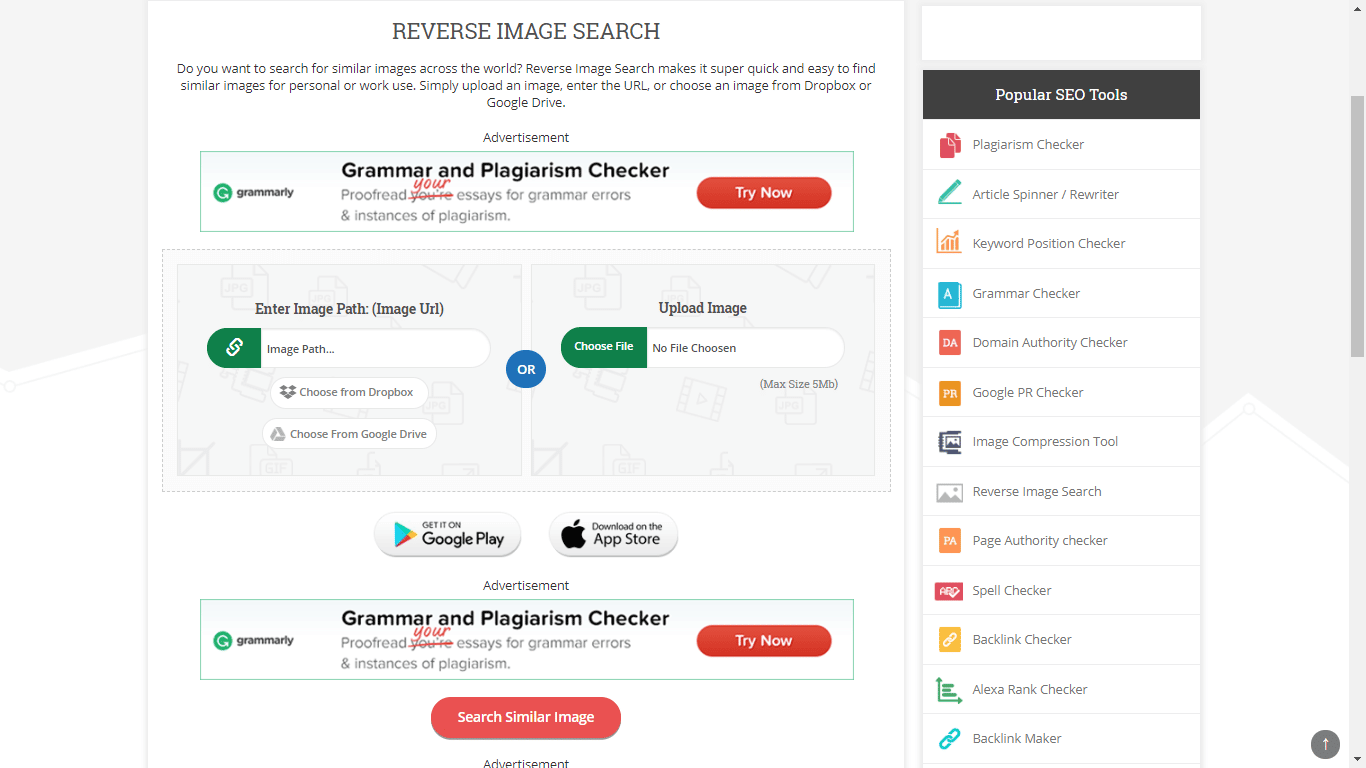Click the Download on the App Store badge
1366x768 pixels.
tap(613, 534)
